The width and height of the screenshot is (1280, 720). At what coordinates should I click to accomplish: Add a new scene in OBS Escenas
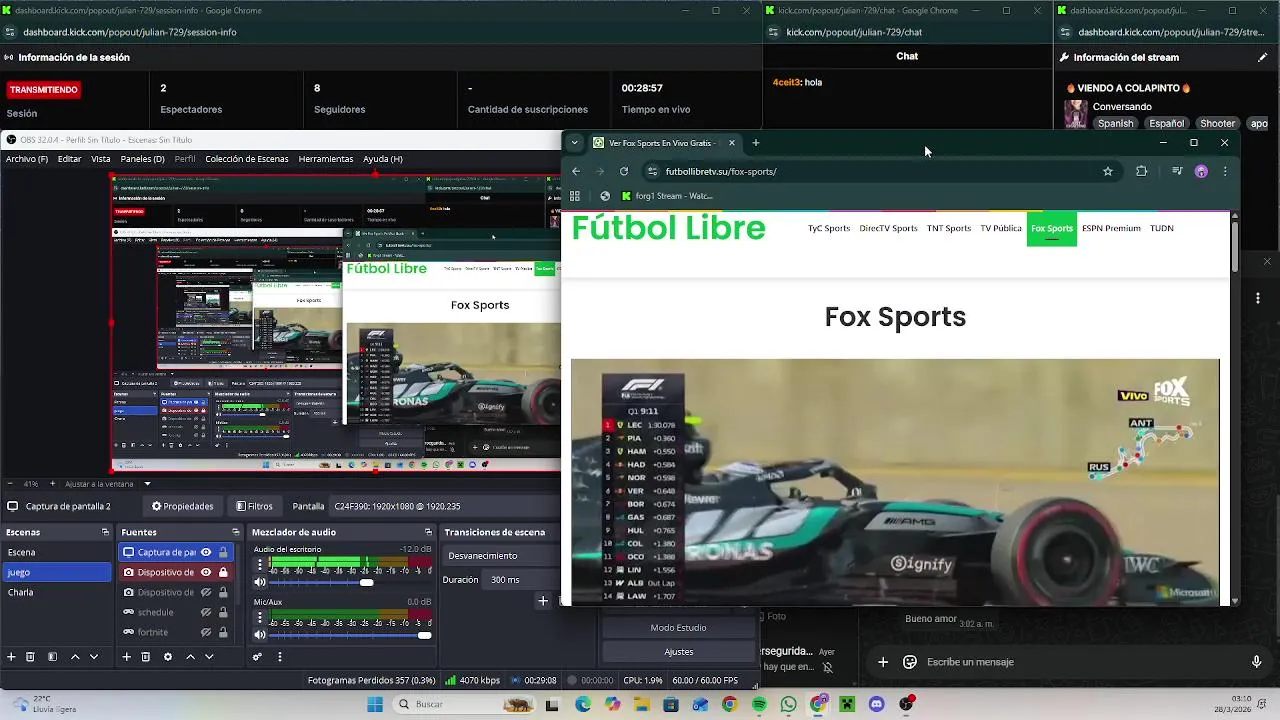tap(11, 657)
